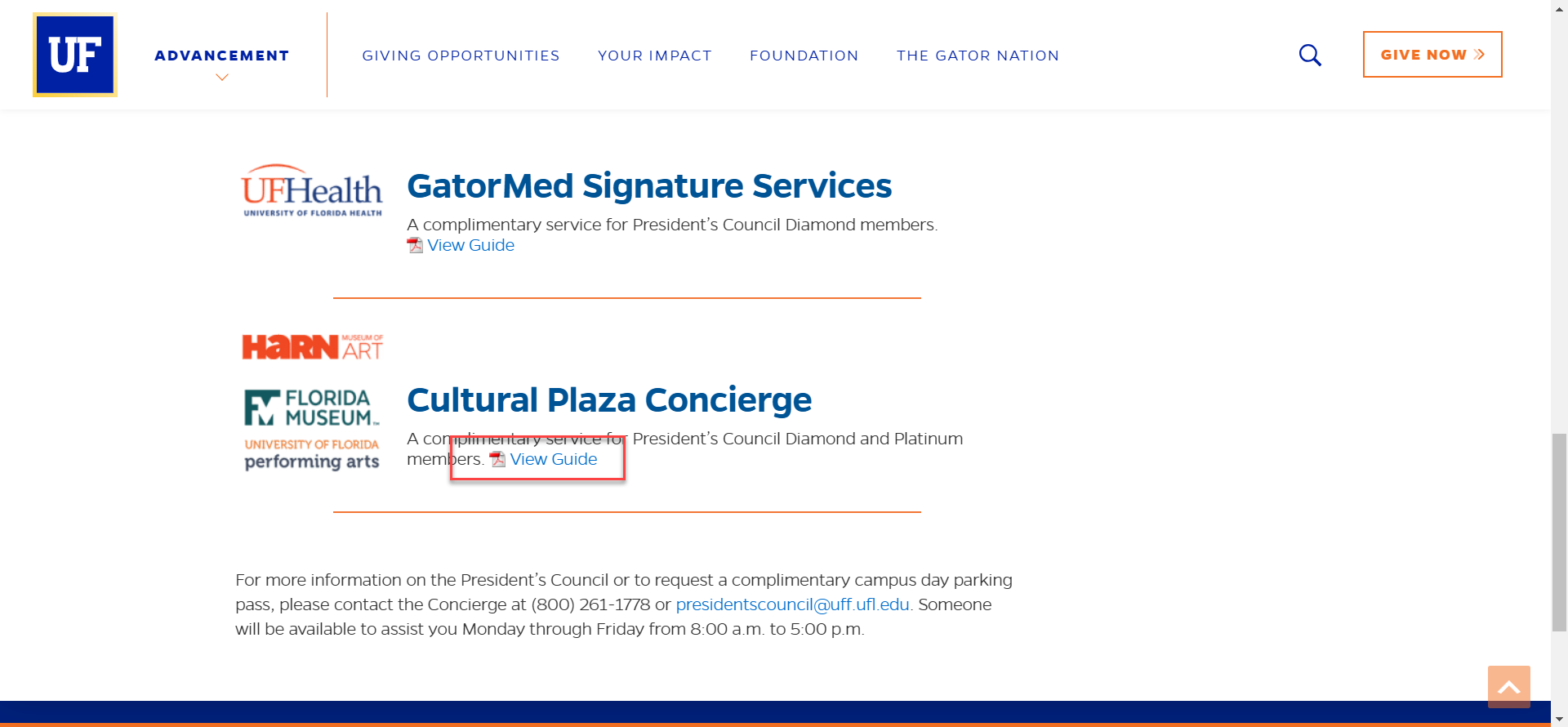1568x727 pixels.
Task: Click the UF Health logo
Action: point(312,191)
